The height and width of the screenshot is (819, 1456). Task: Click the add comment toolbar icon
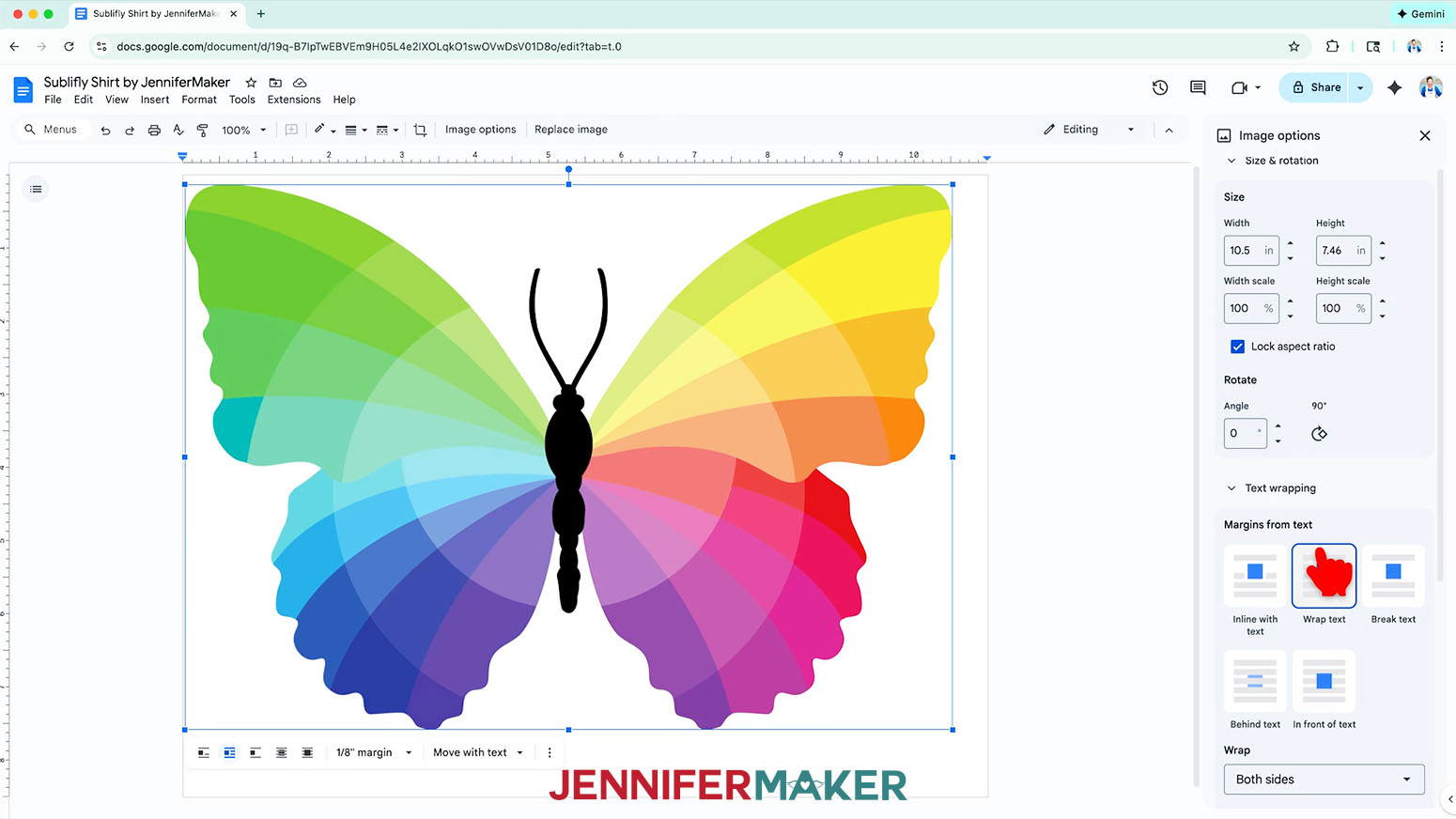click(x=291, y=130)
